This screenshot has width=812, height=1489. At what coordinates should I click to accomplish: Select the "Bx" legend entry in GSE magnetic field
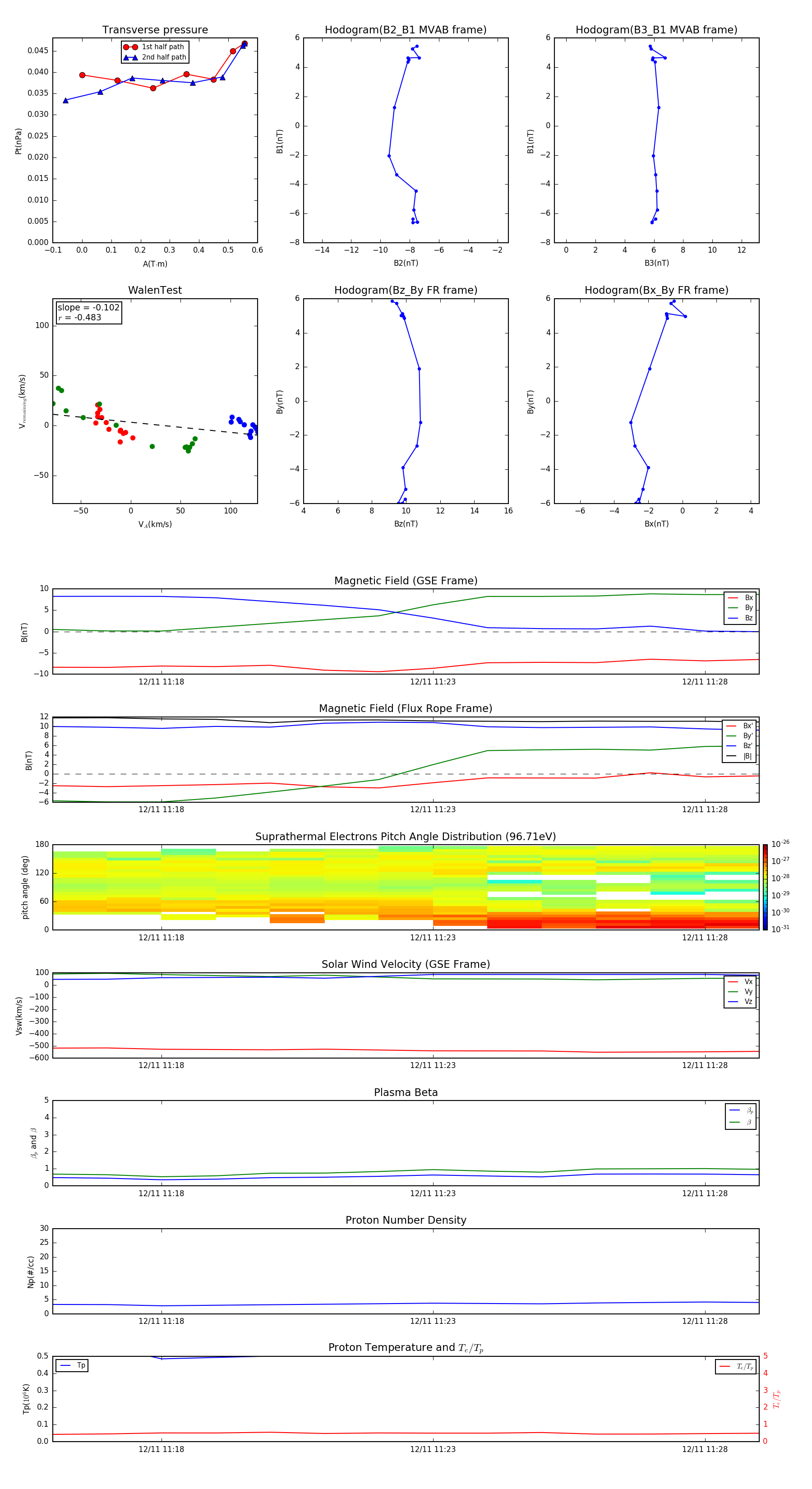tap(740, 598)
